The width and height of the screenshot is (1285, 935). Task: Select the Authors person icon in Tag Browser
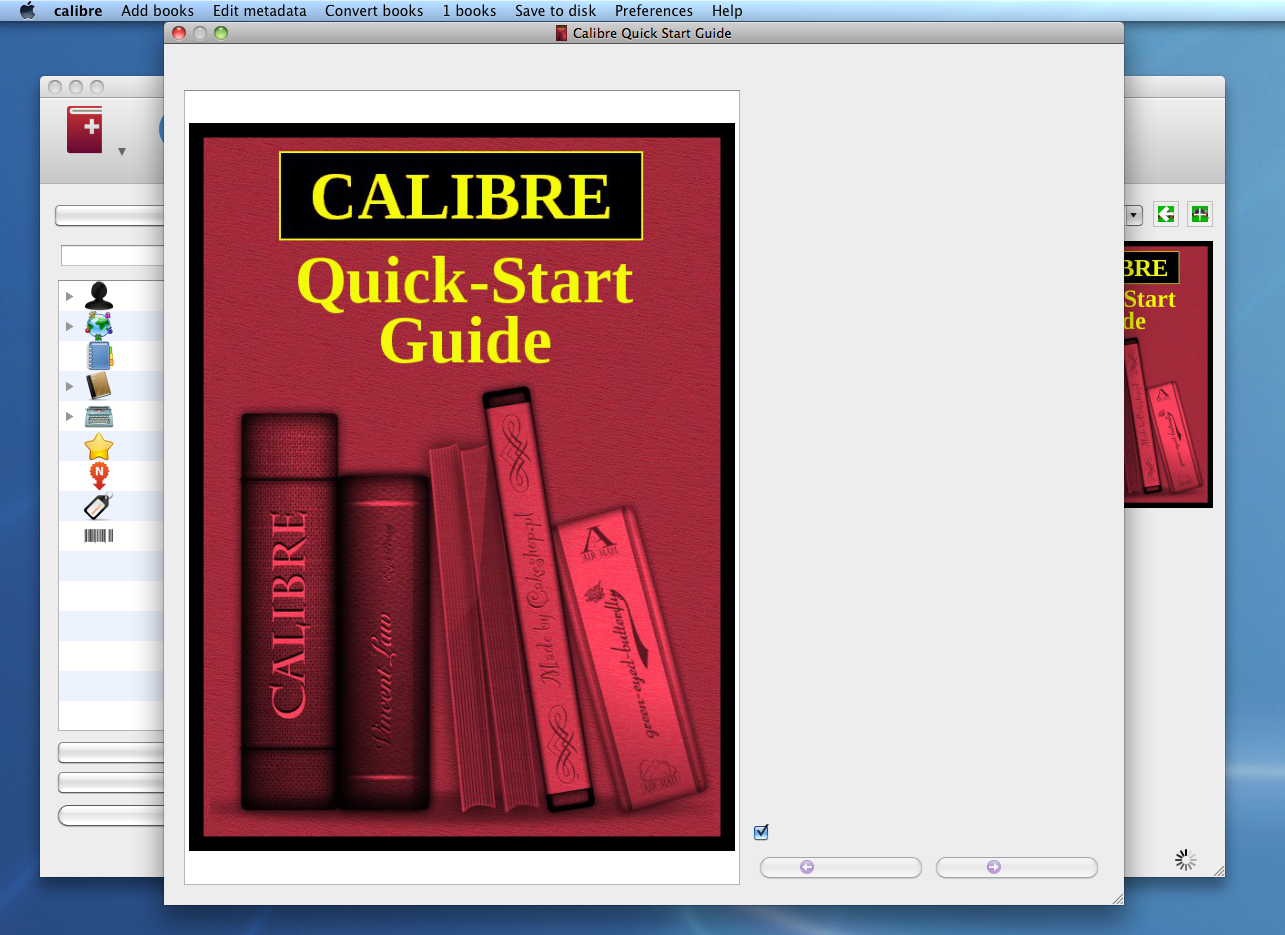click(x=99, y=296)
